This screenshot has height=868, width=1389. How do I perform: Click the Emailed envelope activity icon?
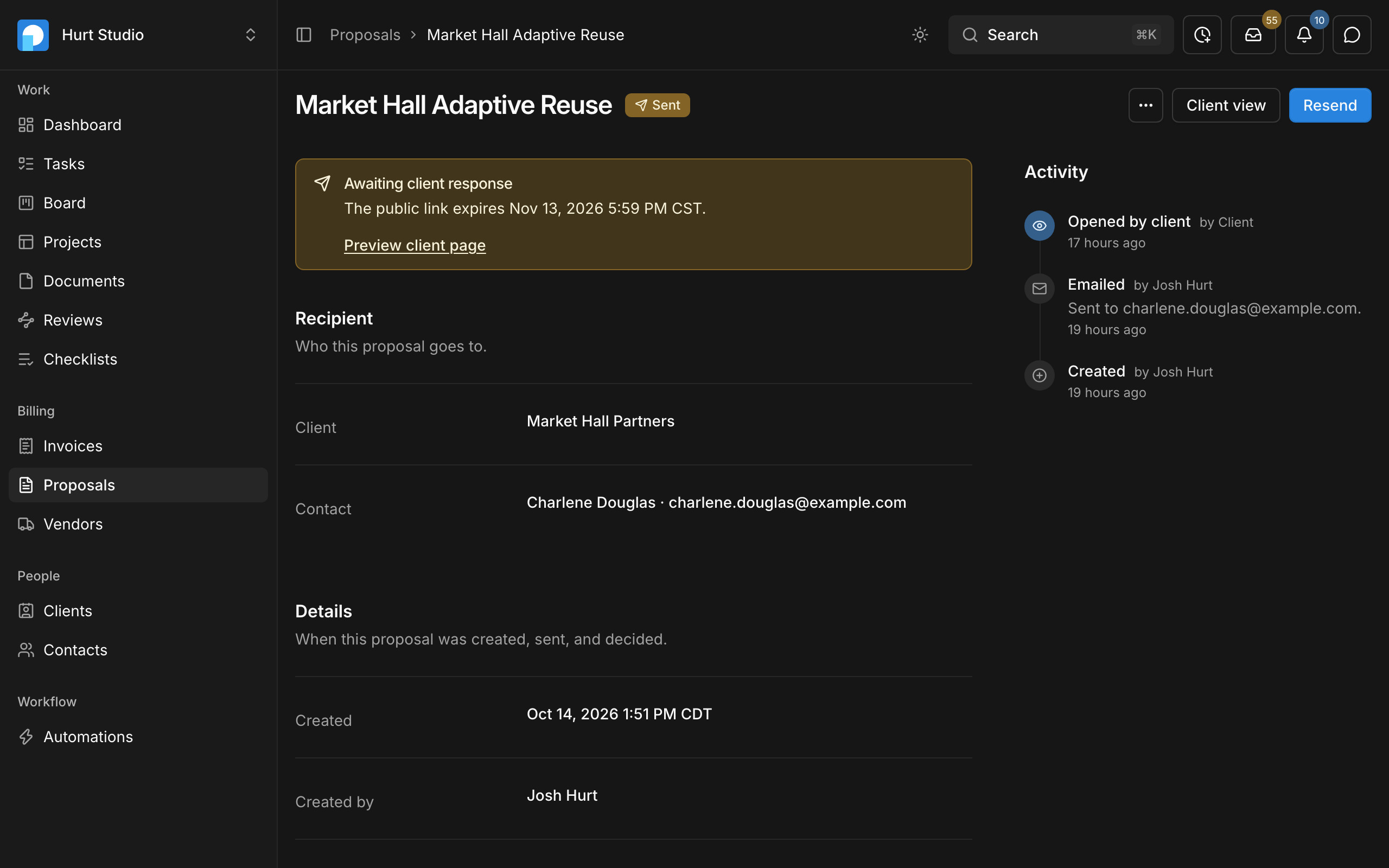tap(1040, 289)
